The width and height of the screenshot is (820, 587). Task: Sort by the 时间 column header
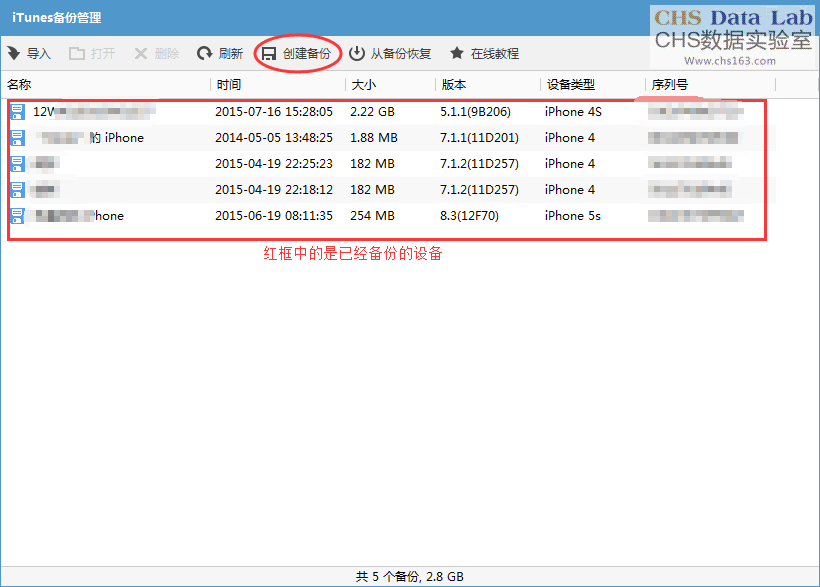point(229,84)
